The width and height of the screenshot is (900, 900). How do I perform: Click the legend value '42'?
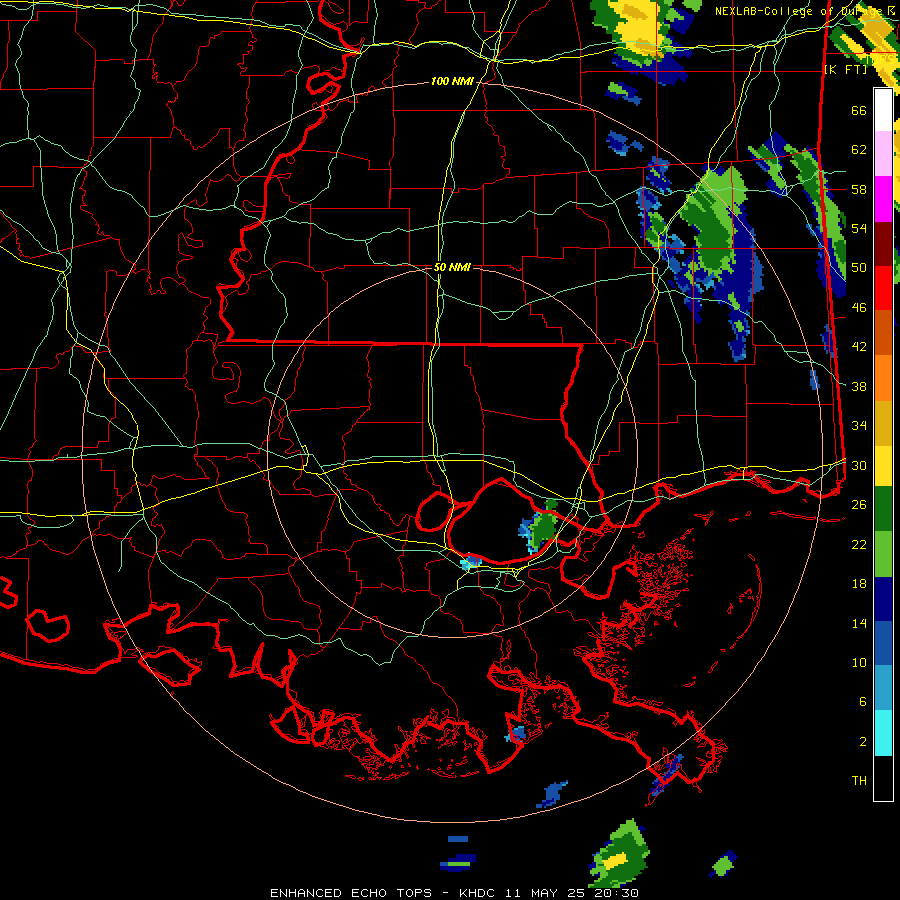point(859,347)
